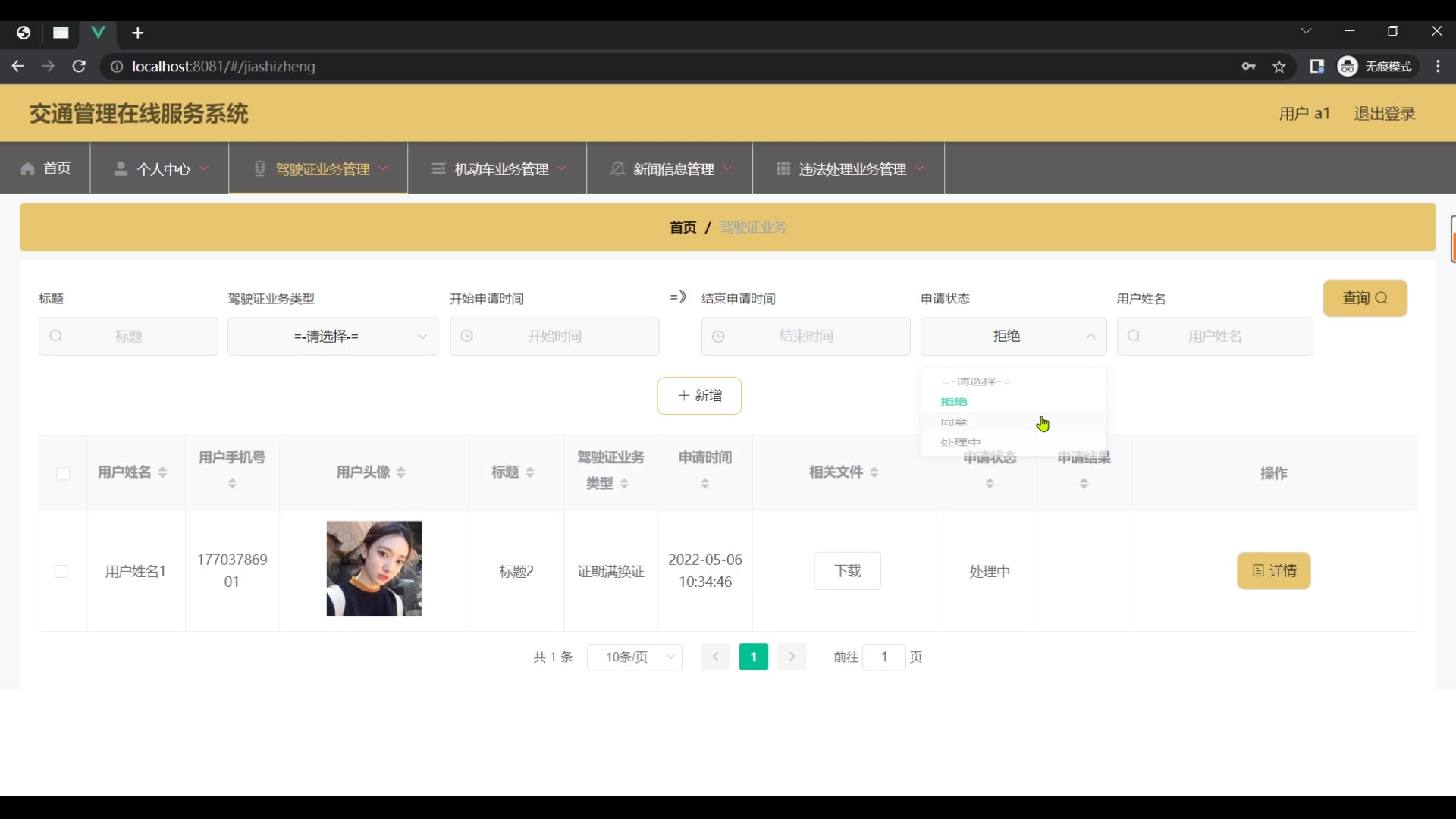1456x819 pixels.
Task: Sort by 用户头像 column arrows
Action: pyautogui.click(x=401, y=472)
